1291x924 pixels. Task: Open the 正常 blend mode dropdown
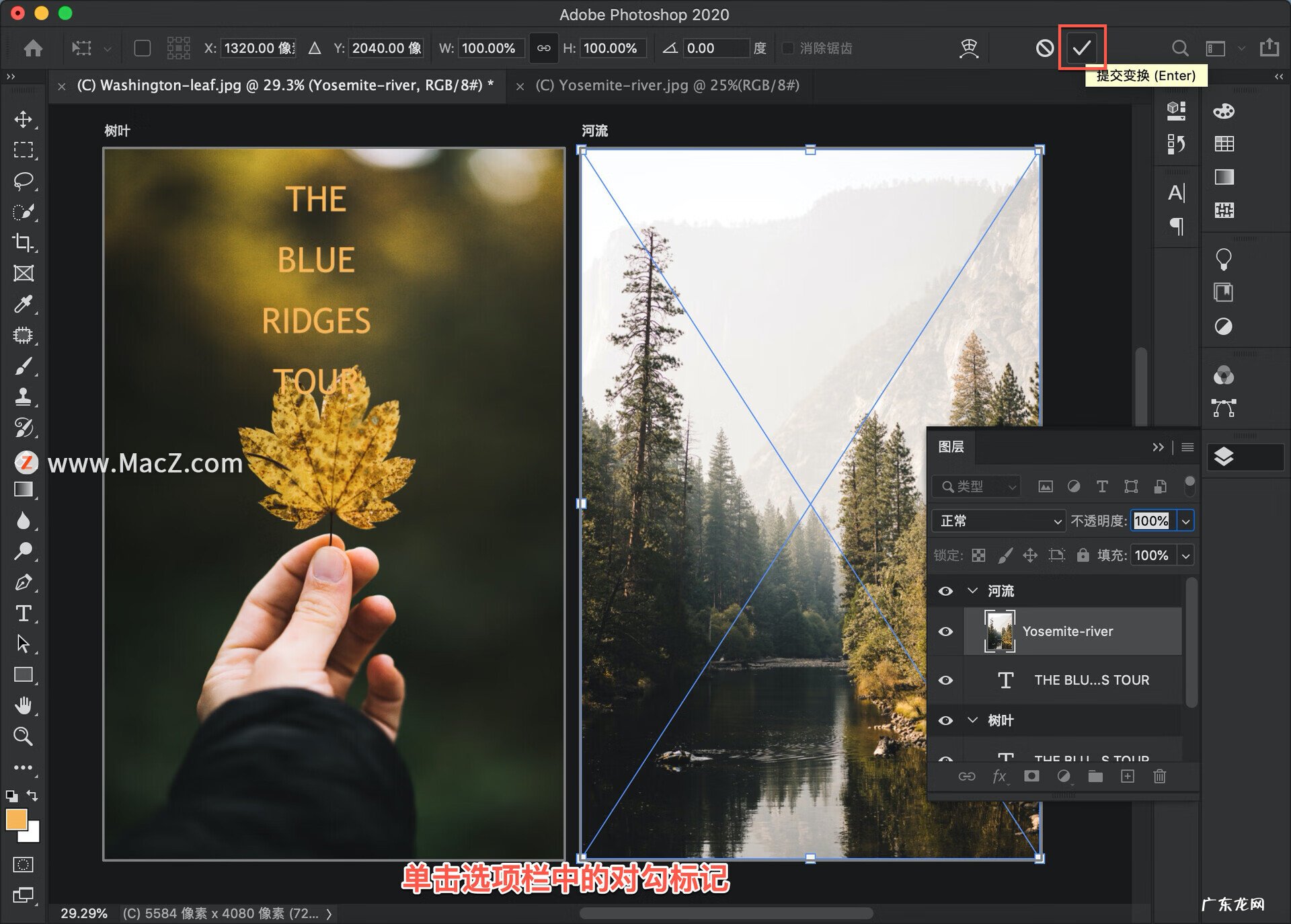pos(999,521)
